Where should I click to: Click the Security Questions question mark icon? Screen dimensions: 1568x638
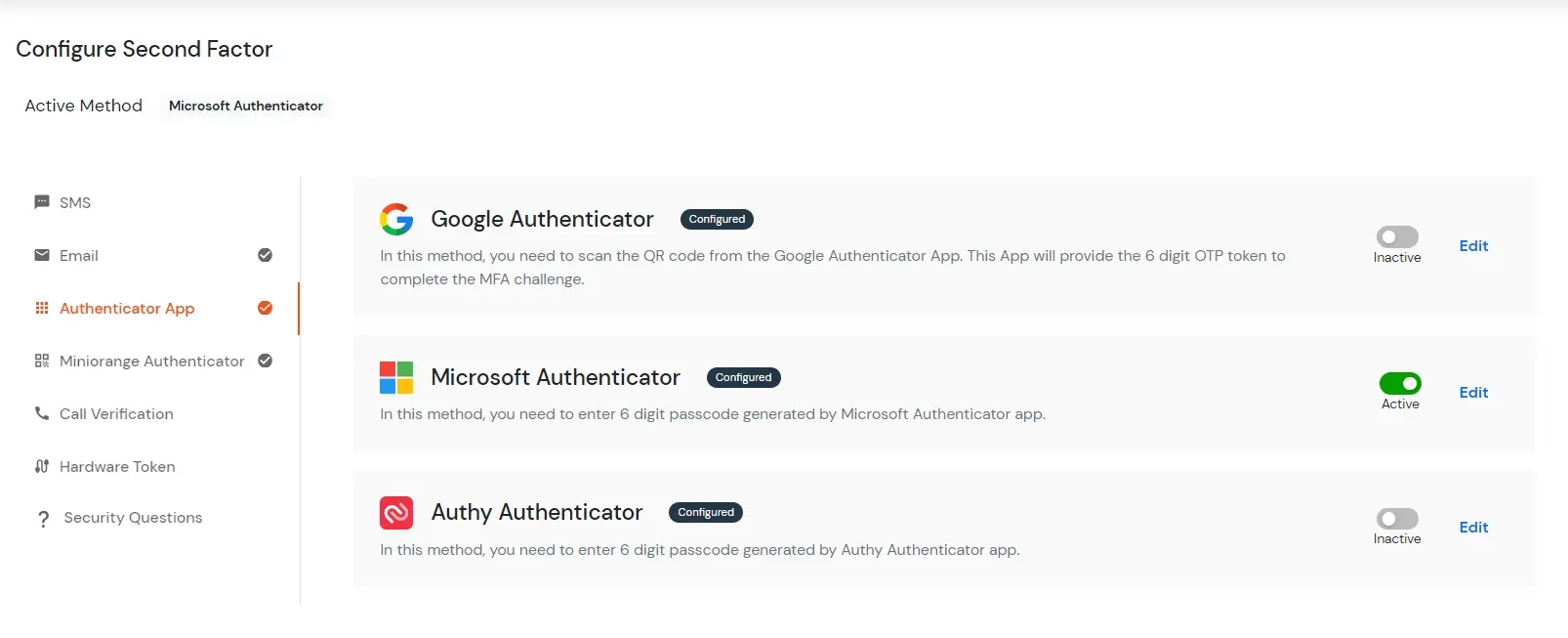pos(41,518)
